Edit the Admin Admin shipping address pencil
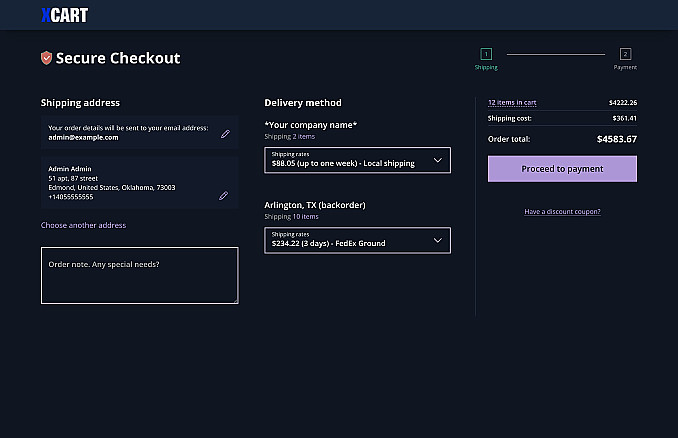Screen dimensions: 678x438 pos(223,195)
